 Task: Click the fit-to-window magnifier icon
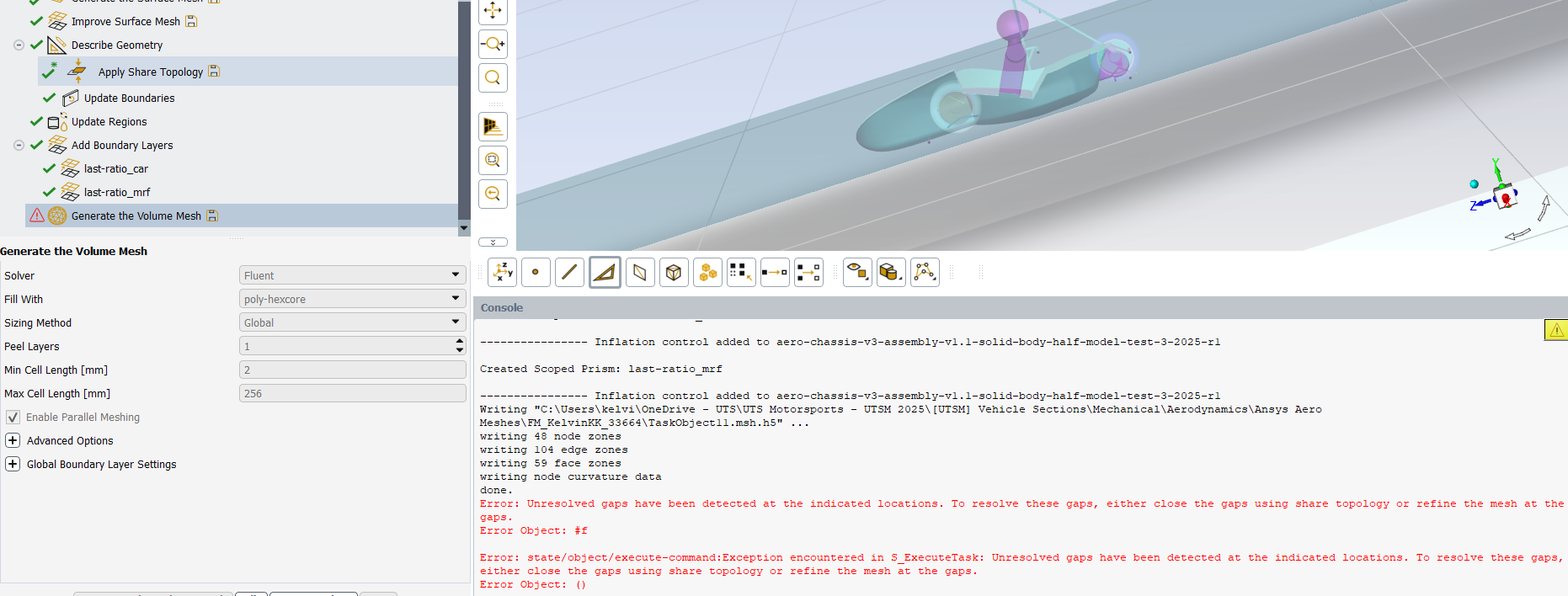coord(493,78)
